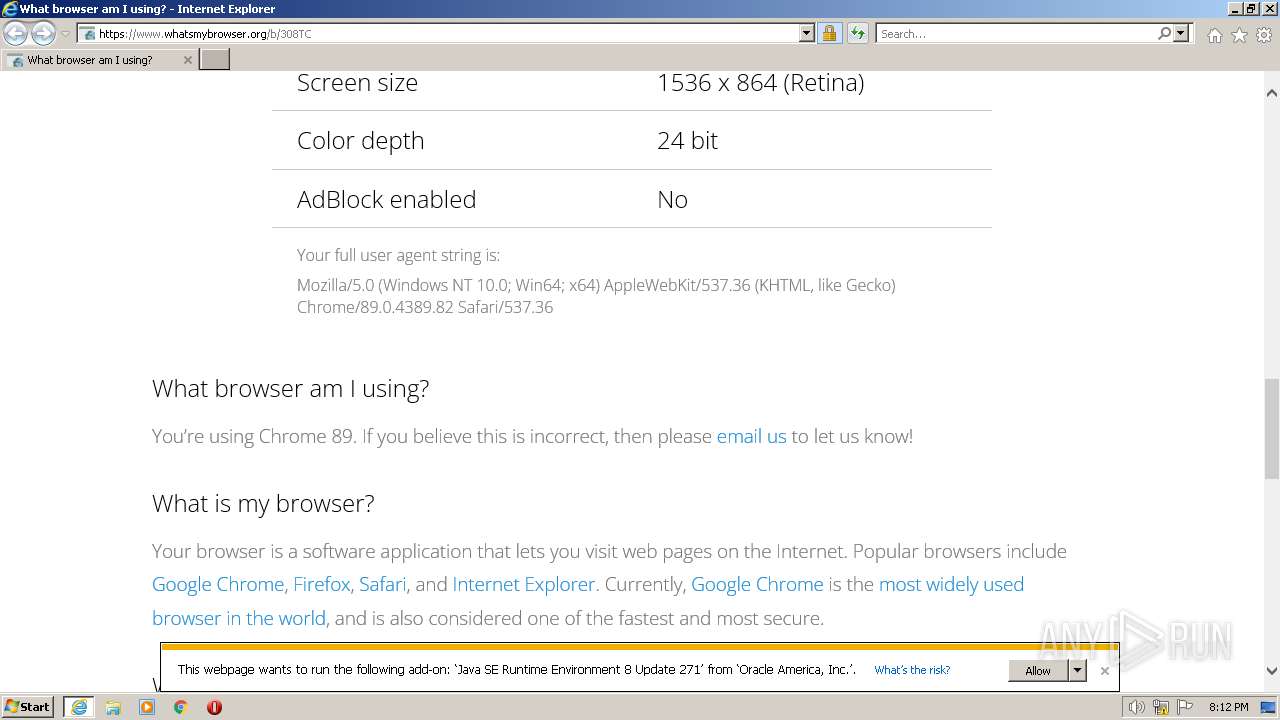Click the '24 bit' color depth value
Image resolution: width=1280 pixels, height=720 pixels.
click(687, 140)
